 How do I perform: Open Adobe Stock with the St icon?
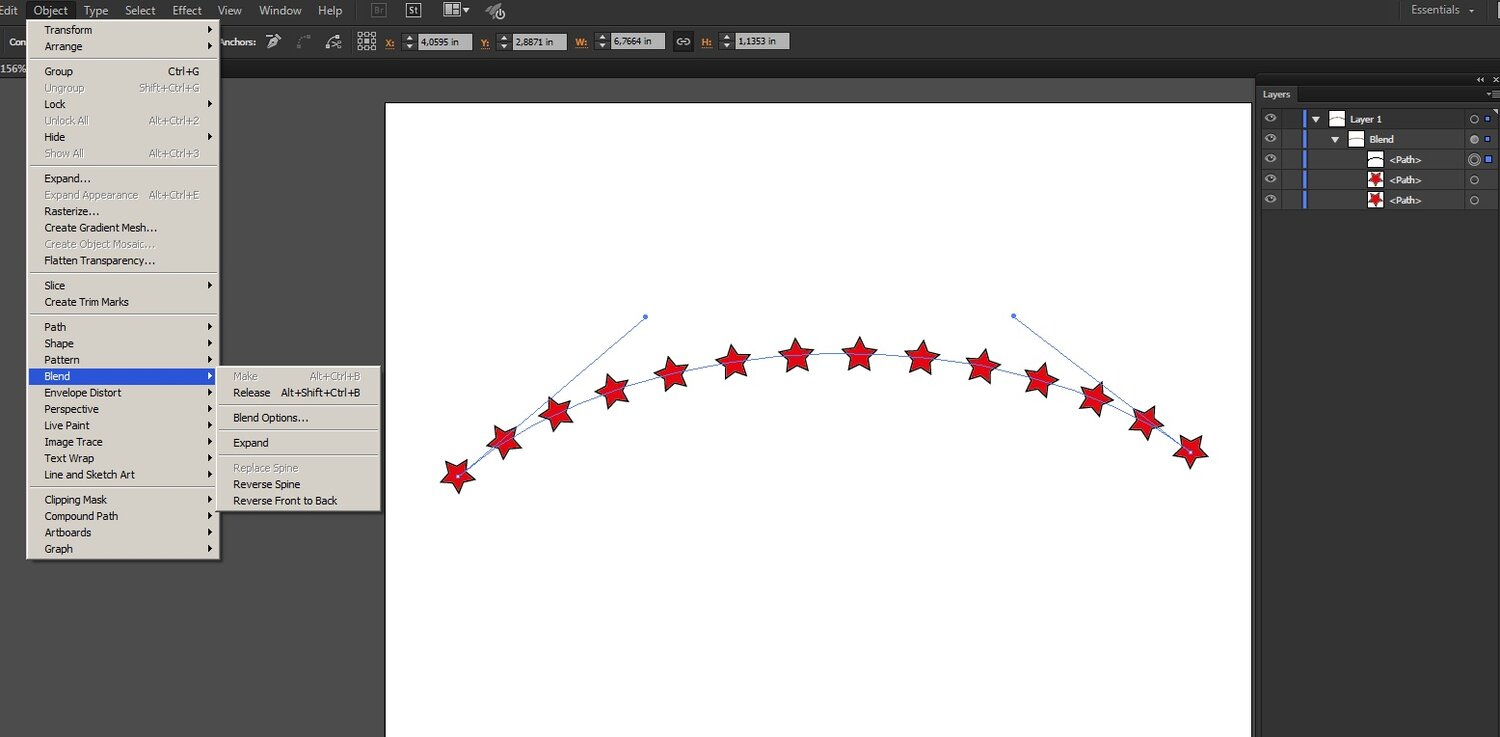pos(414,10)
